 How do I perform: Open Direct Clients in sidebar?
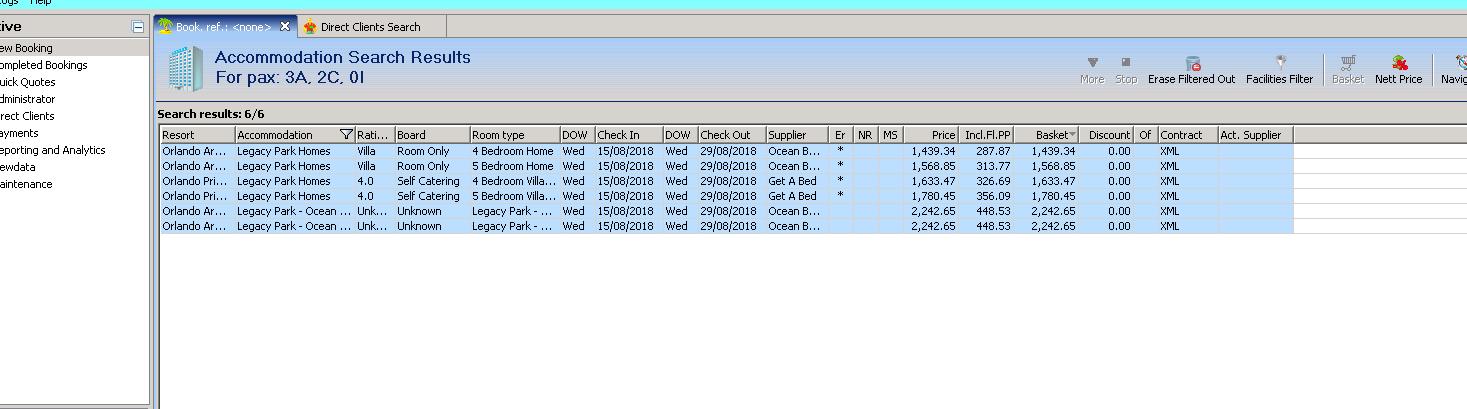click(x=28, y=116)
